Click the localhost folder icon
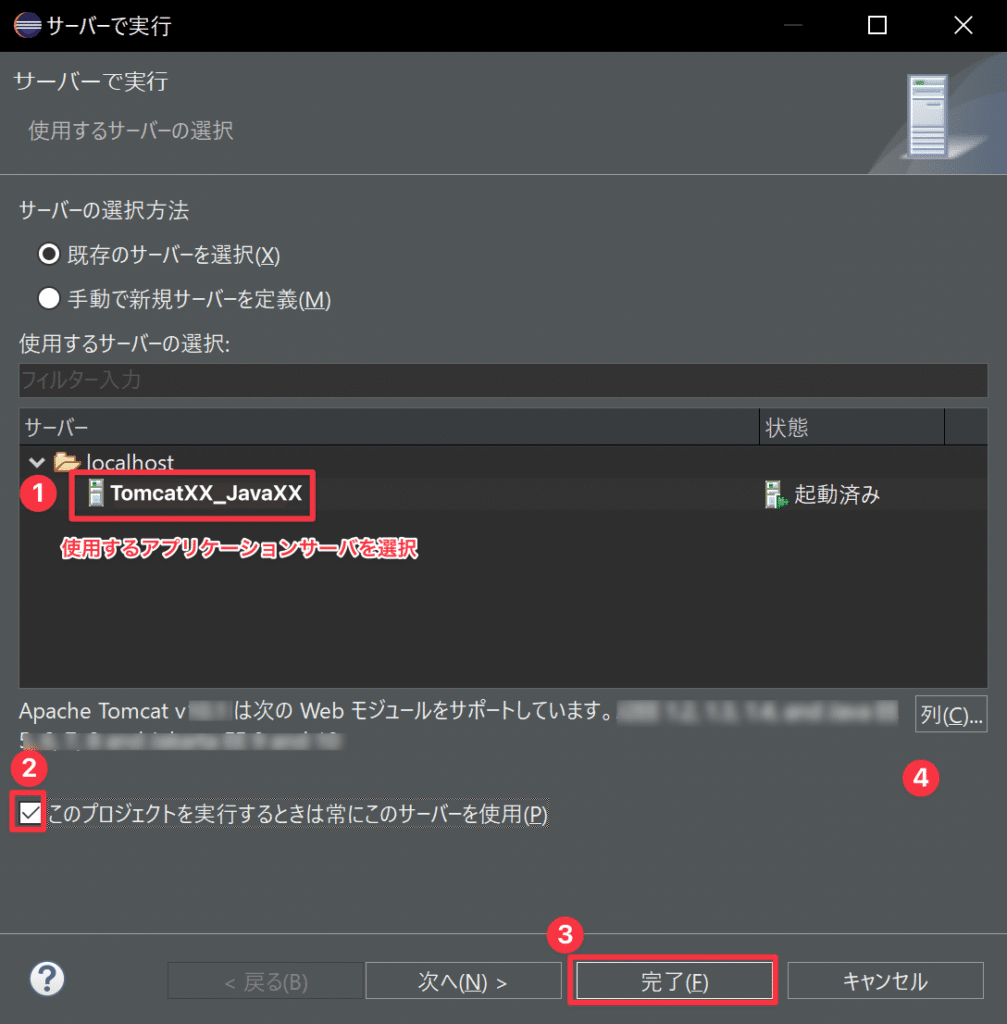The height and width of the screenshot is (1024, 1007). 66,462
